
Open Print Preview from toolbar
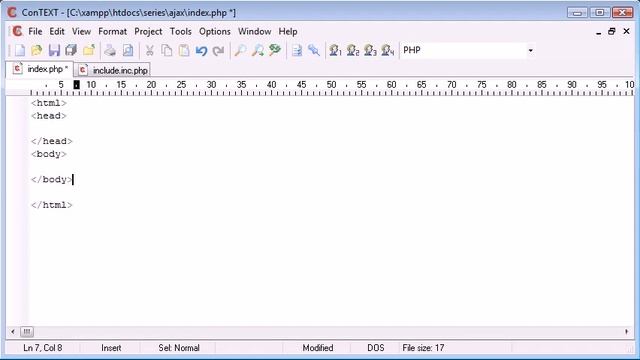click(x=128, y=51)
